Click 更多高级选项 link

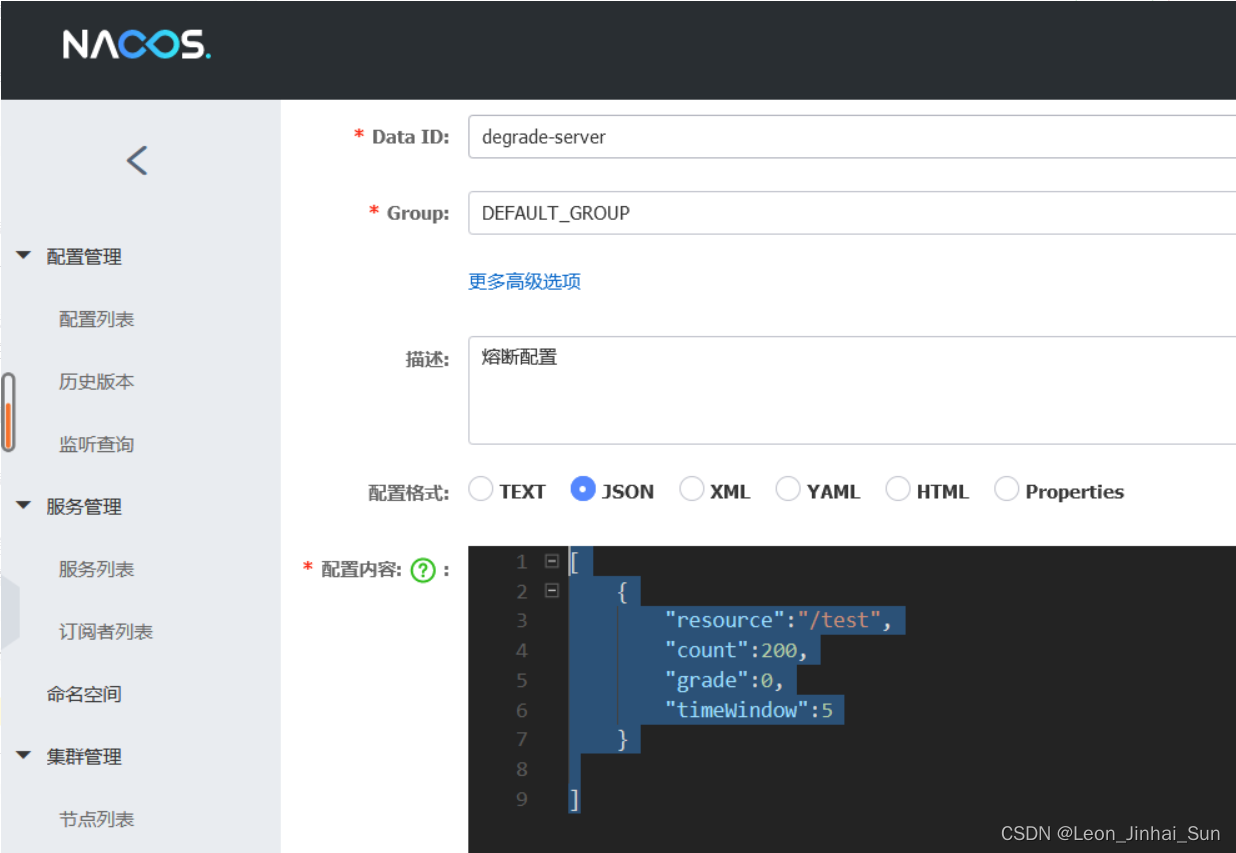(x=524, y=282)
